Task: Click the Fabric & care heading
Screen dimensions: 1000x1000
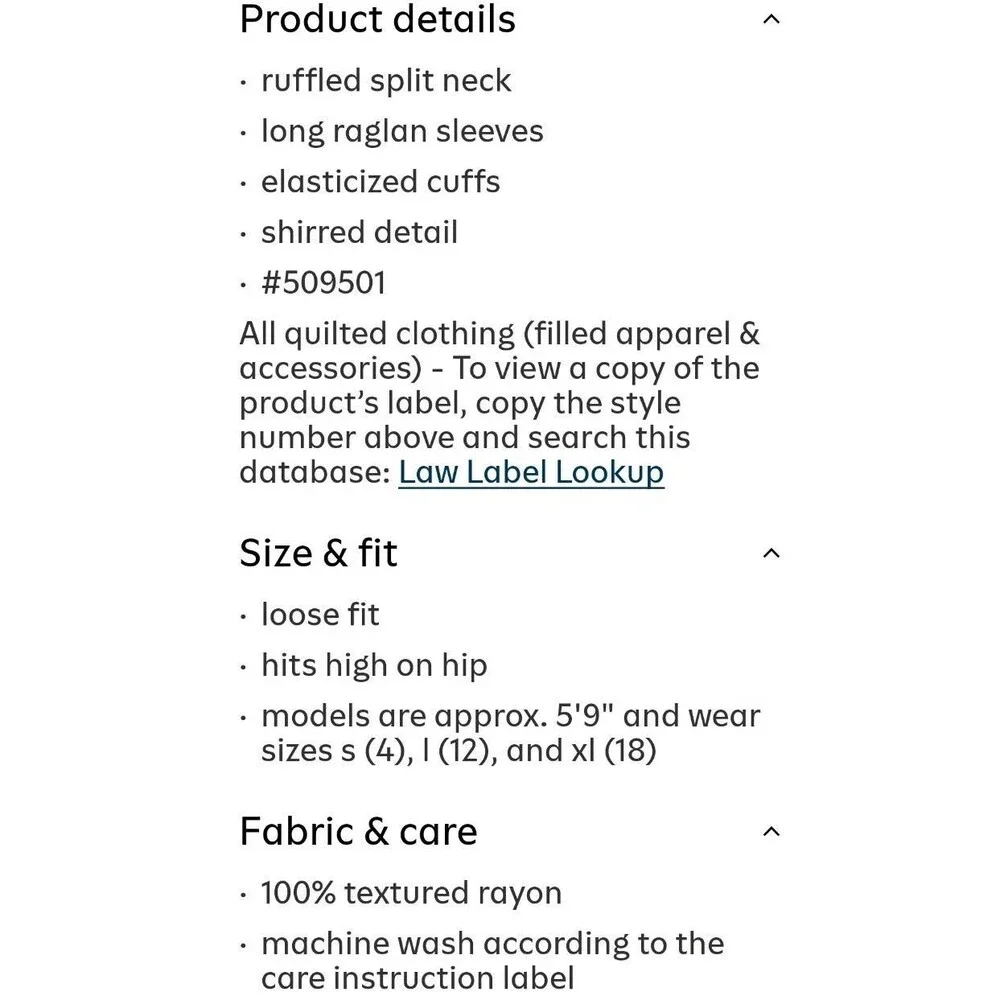Action: [x=358, y=831]
